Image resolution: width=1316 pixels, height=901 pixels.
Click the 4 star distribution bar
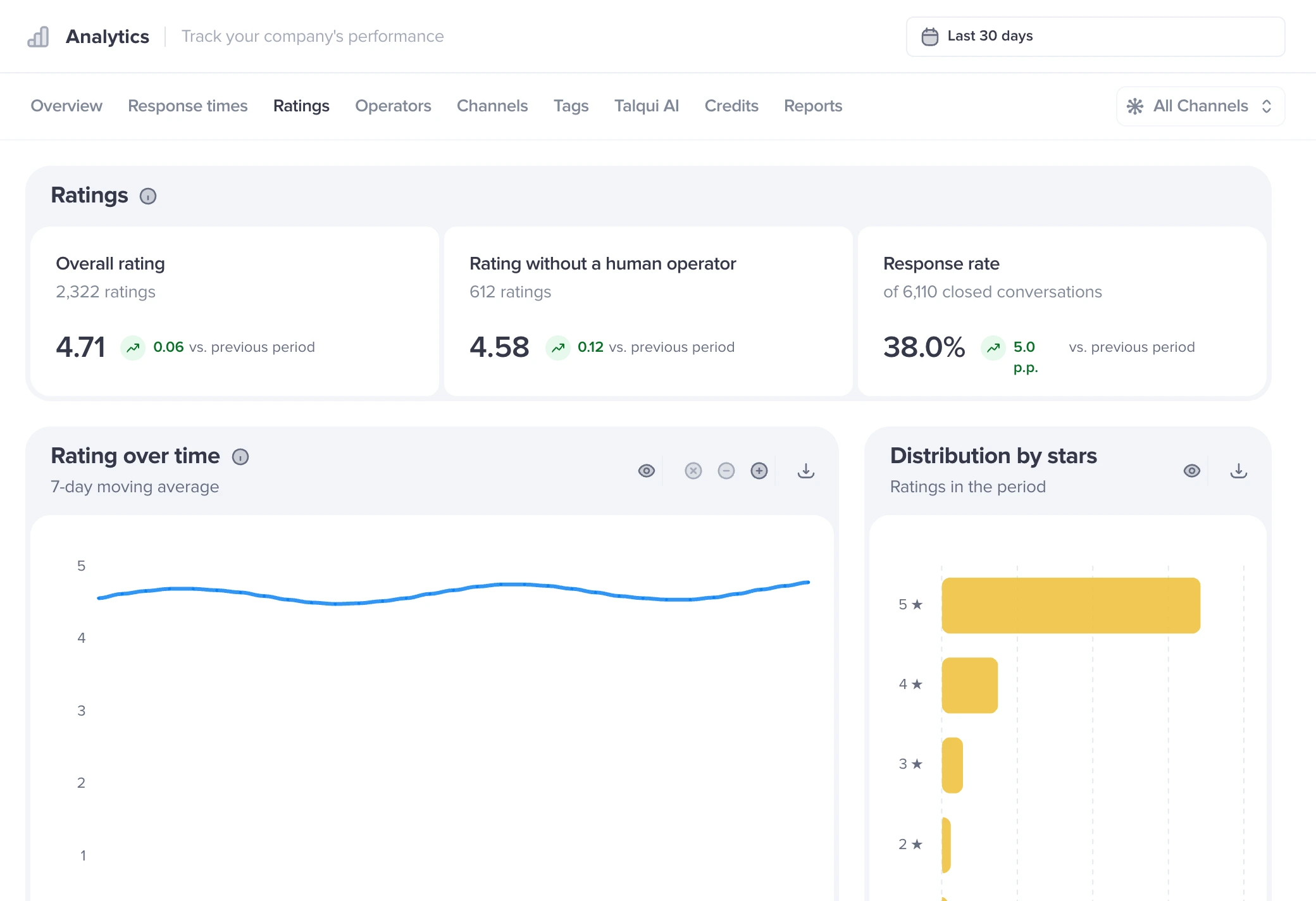(x=969, y=685)
